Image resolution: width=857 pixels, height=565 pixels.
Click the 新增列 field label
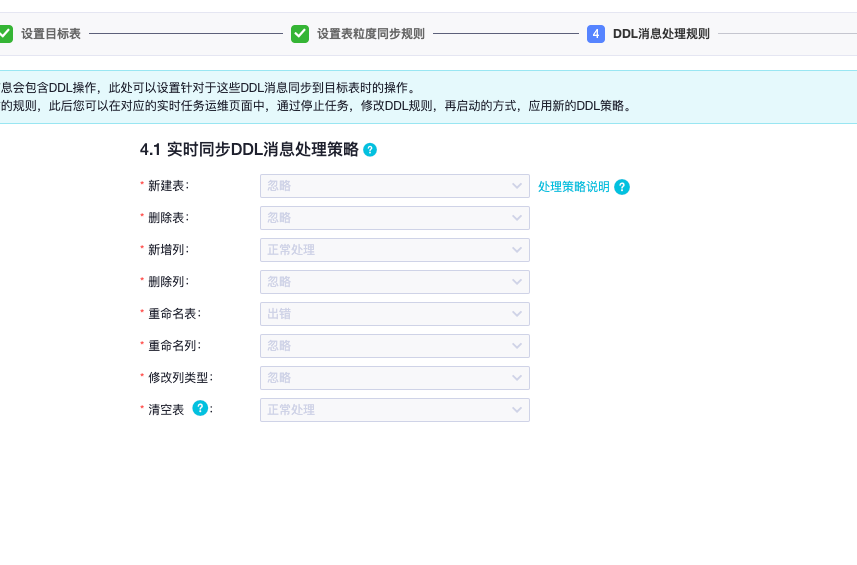pyautogui.click(x=168, y=250)
